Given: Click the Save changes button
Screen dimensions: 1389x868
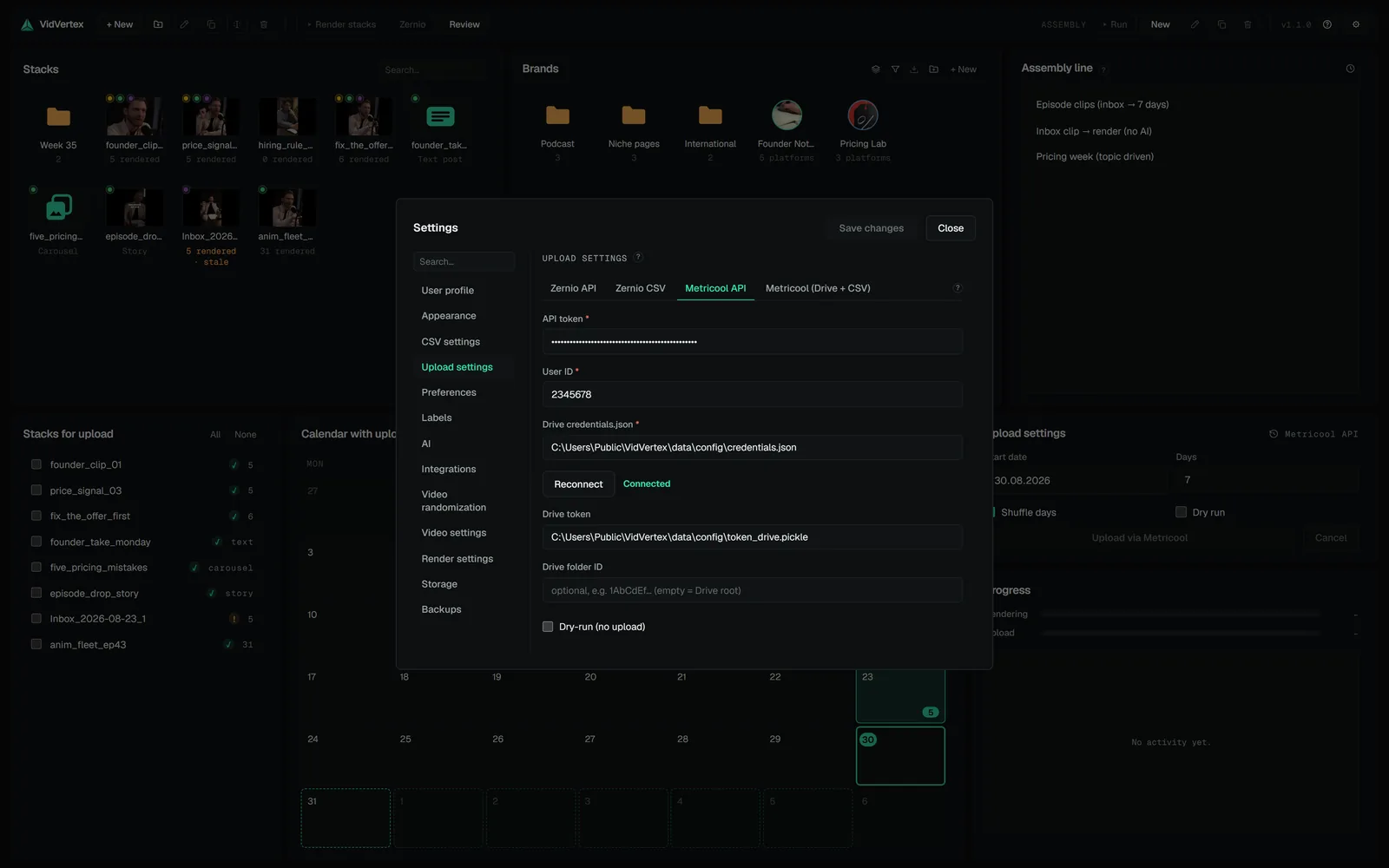Looking at the screenshot, I should (872, 228).
